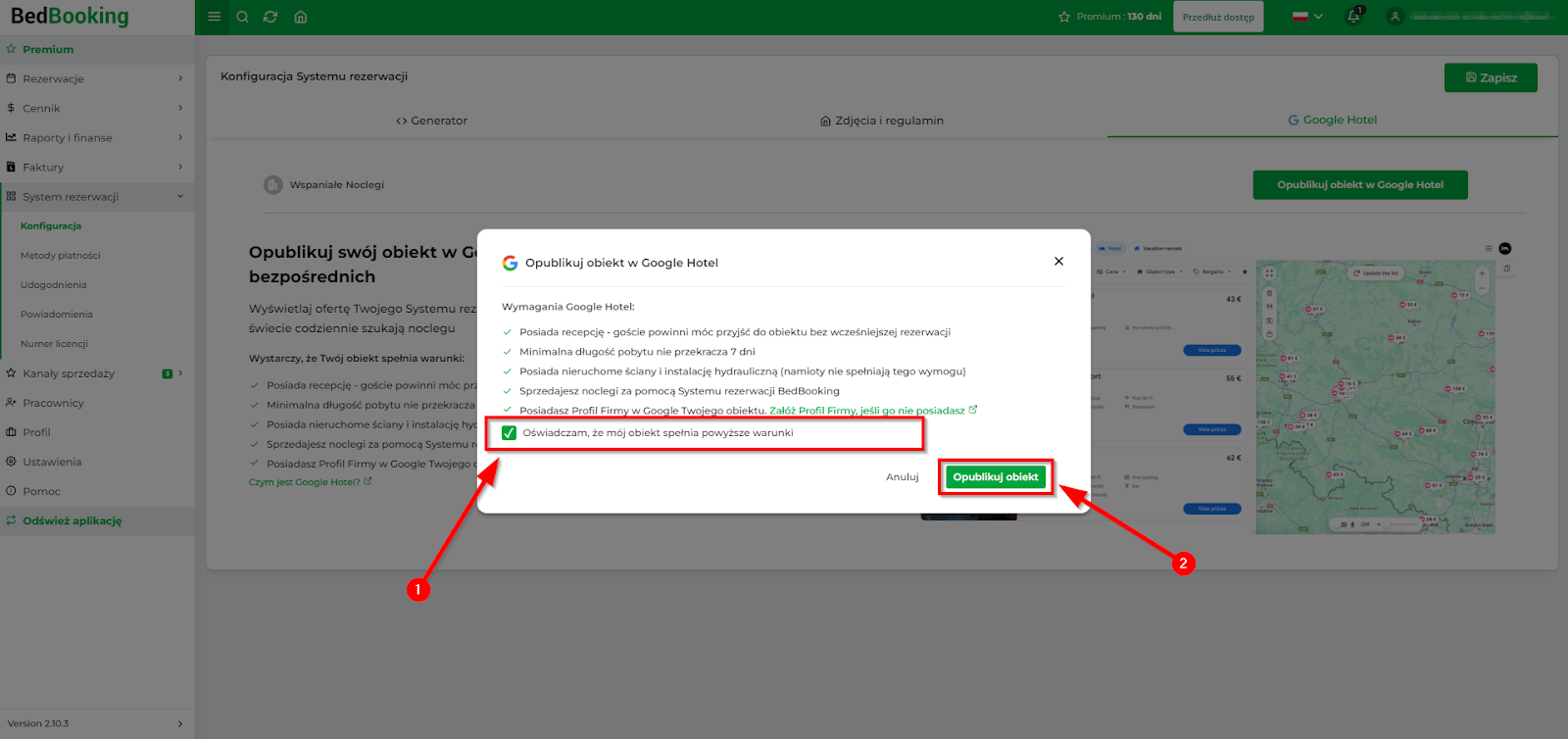
Task: Switch to the Generator tab
Action: [431, 121]
